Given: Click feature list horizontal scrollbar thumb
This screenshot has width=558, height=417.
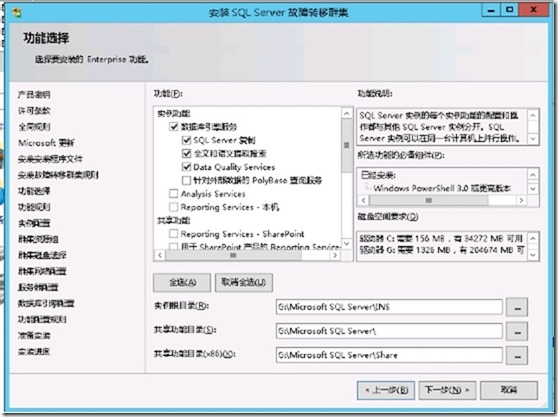Looking at the screenshot, I should (233, 255).
